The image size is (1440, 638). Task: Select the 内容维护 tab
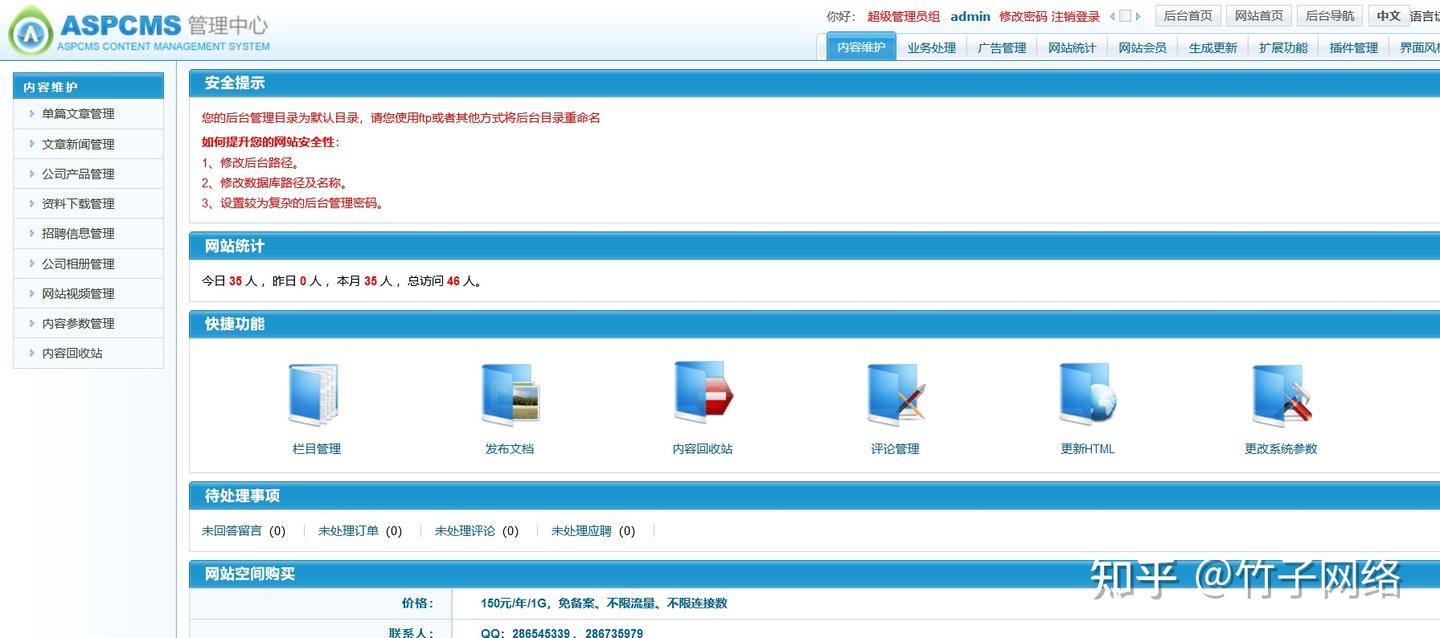click(x=861, y=47)
